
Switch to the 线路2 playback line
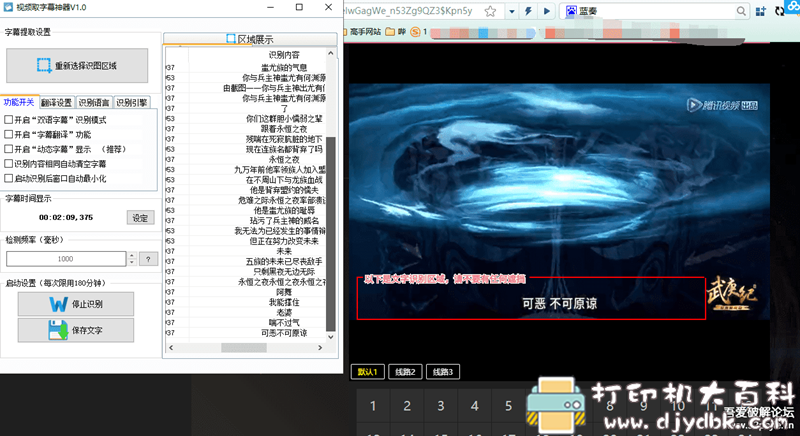tap(405, 372)
